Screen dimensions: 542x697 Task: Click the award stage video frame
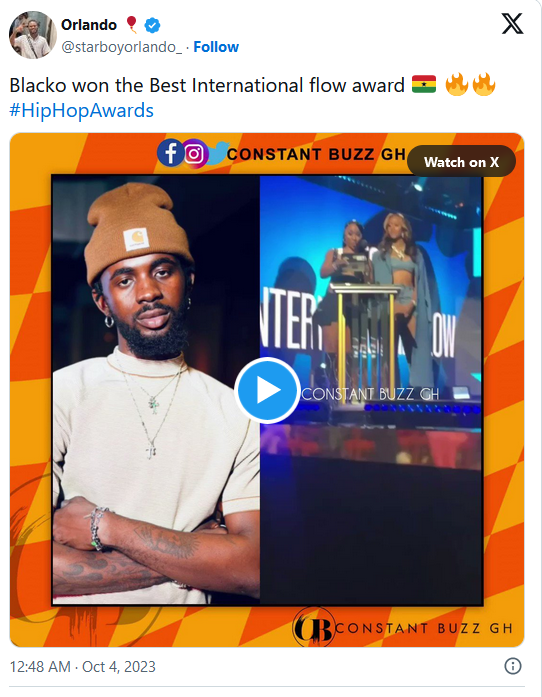371,390
